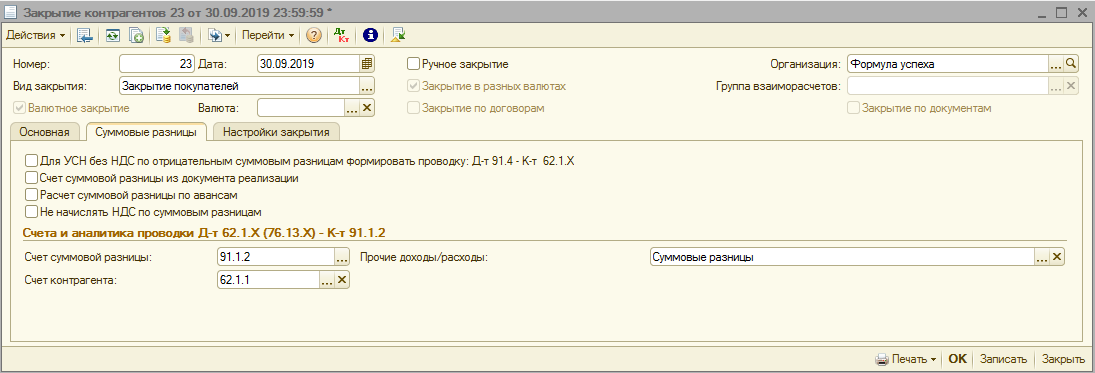
Task: Toggle Ручное закрытие checkbox
Action: click(413, 64)
